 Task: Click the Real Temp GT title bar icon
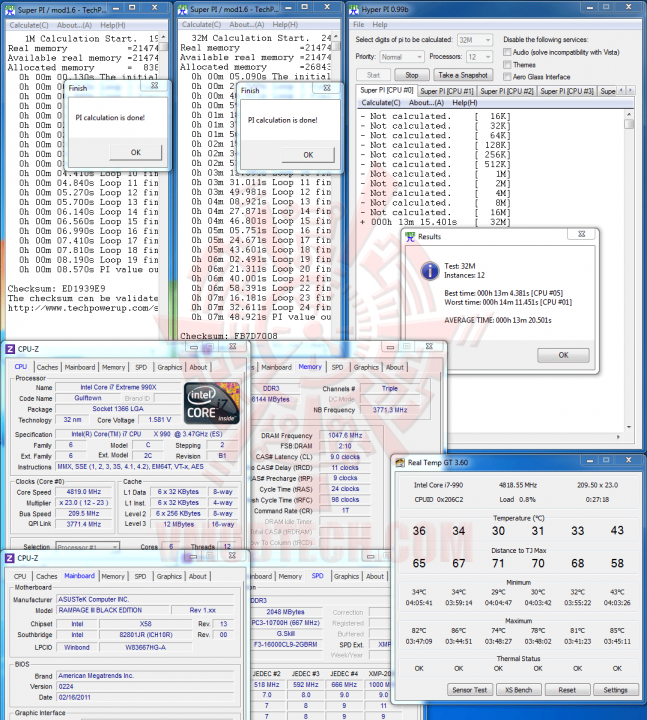[x=400, y=462]
